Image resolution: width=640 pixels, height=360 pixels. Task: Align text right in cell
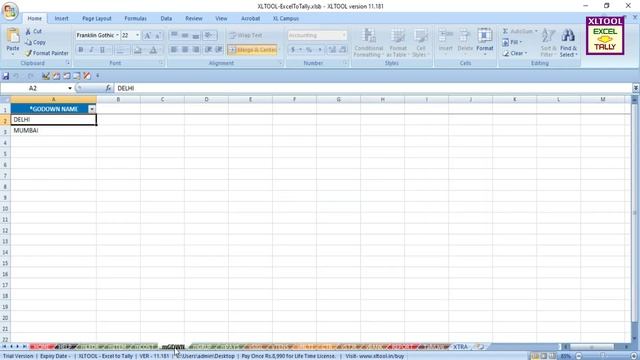(196, 50)
